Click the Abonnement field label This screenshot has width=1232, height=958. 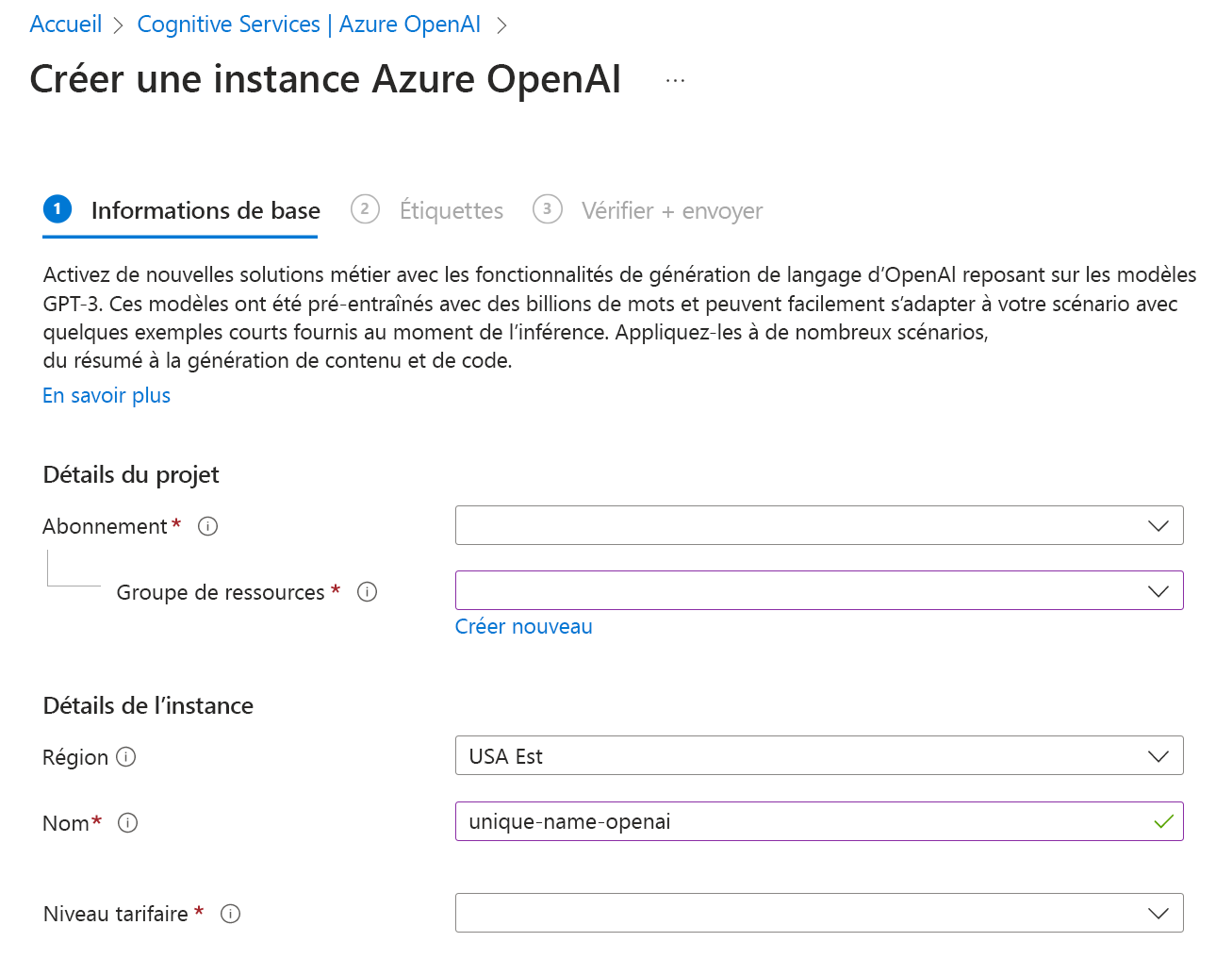tap(105, 526)
